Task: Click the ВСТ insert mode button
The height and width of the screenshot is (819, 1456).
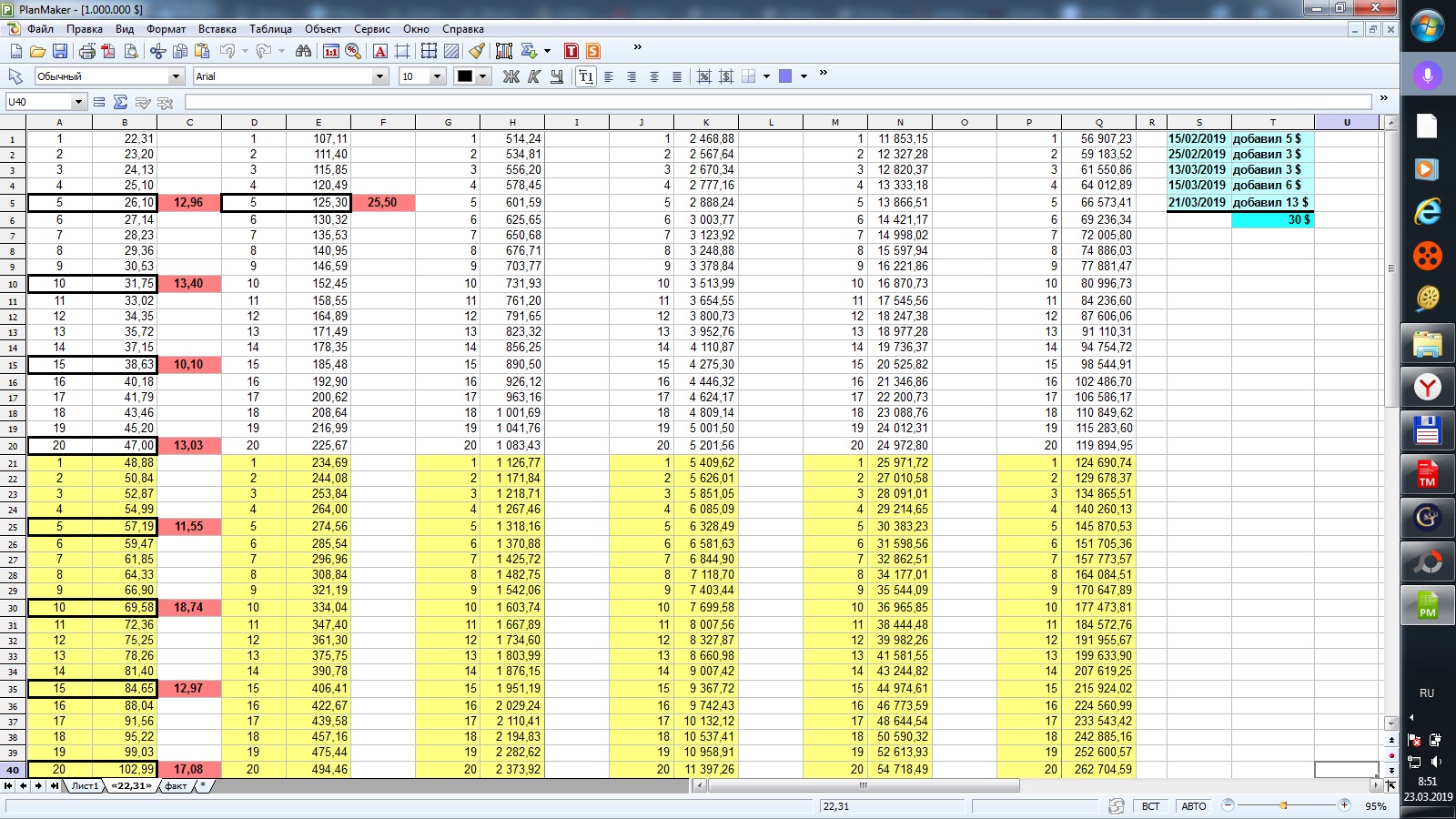Action: (x=1150, y=806)
